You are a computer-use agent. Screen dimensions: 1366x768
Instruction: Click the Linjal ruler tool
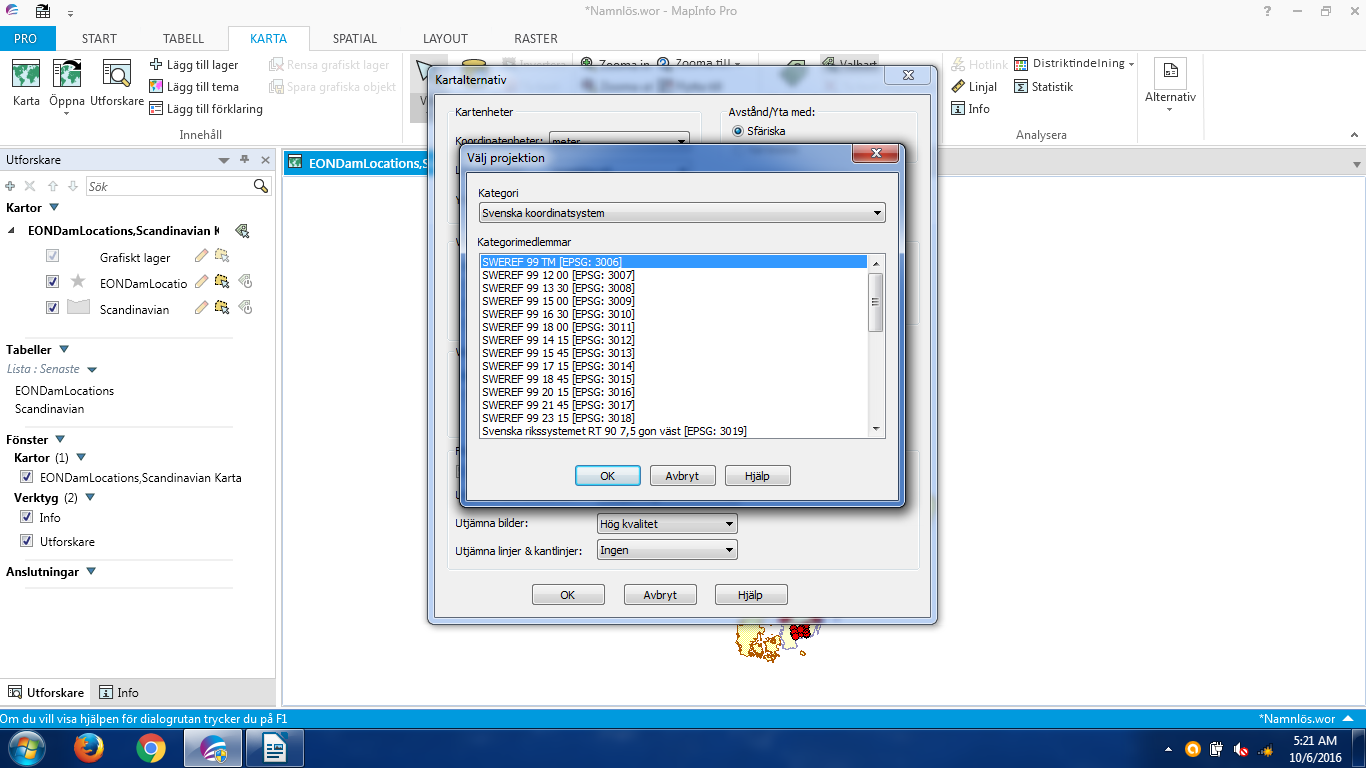[x=974, y=87]
